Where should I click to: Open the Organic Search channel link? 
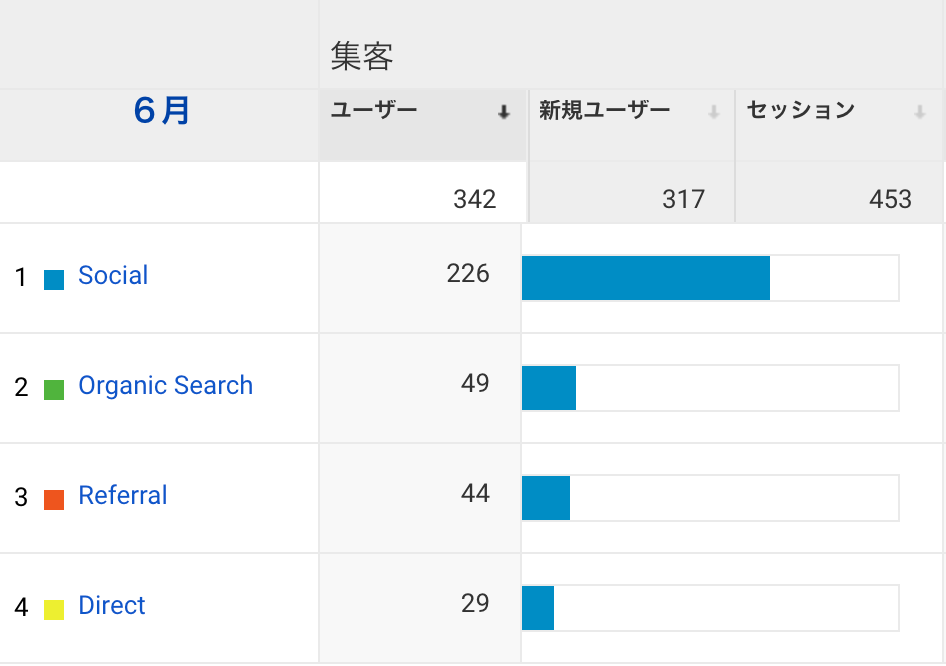[165, 386]
